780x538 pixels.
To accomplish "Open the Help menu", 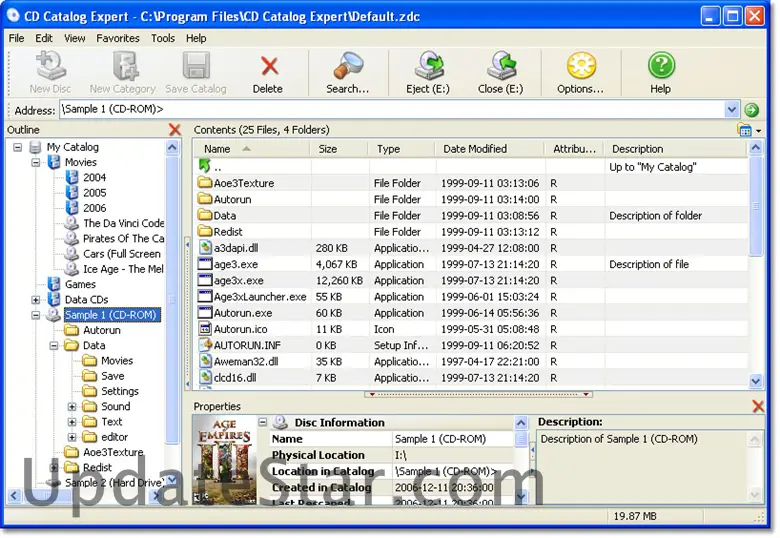I will [x=196, y=38].
